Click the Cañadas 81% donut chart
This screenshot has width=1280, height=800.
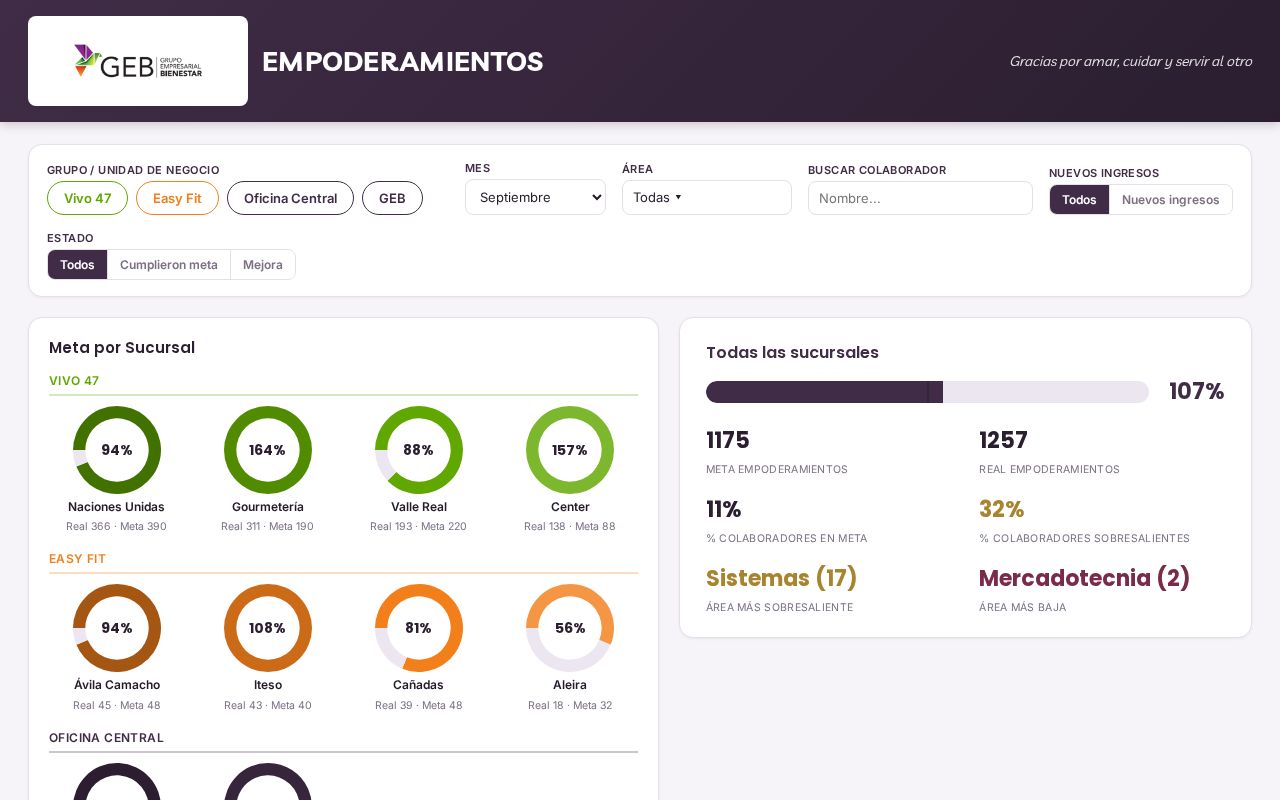[419, 628]
